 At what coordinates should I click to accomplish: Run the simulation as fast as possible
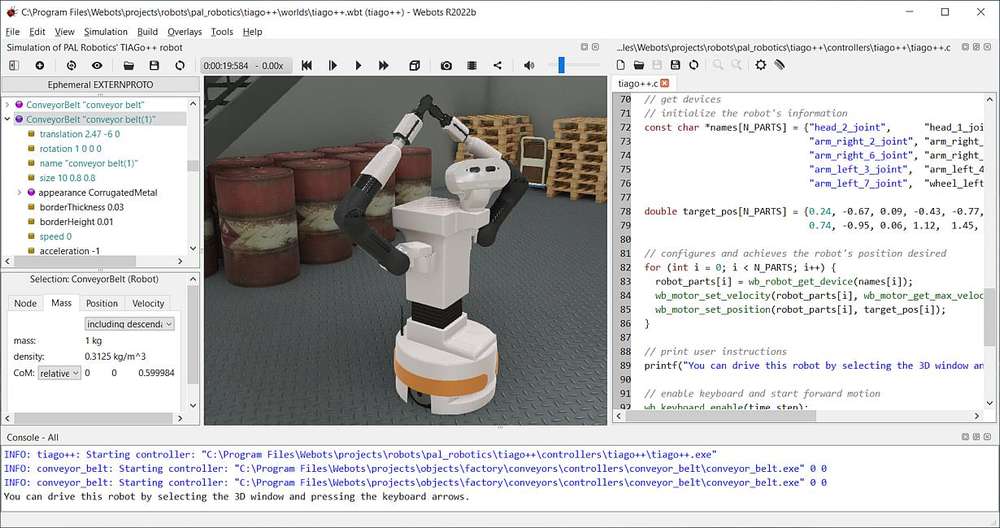click(x=383, y=65)
